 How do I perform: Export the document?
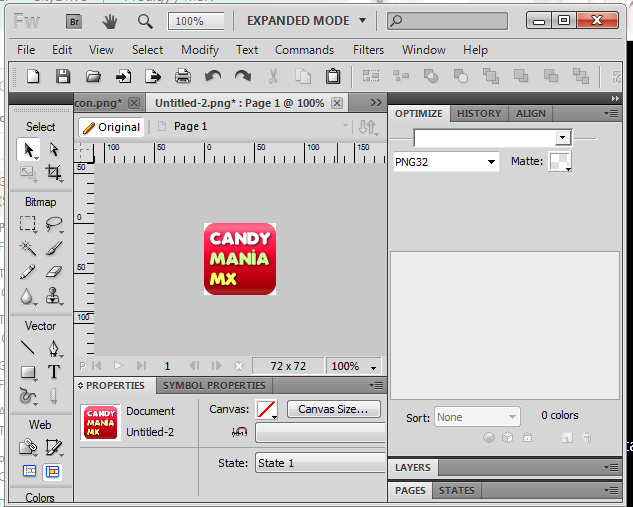153,76
